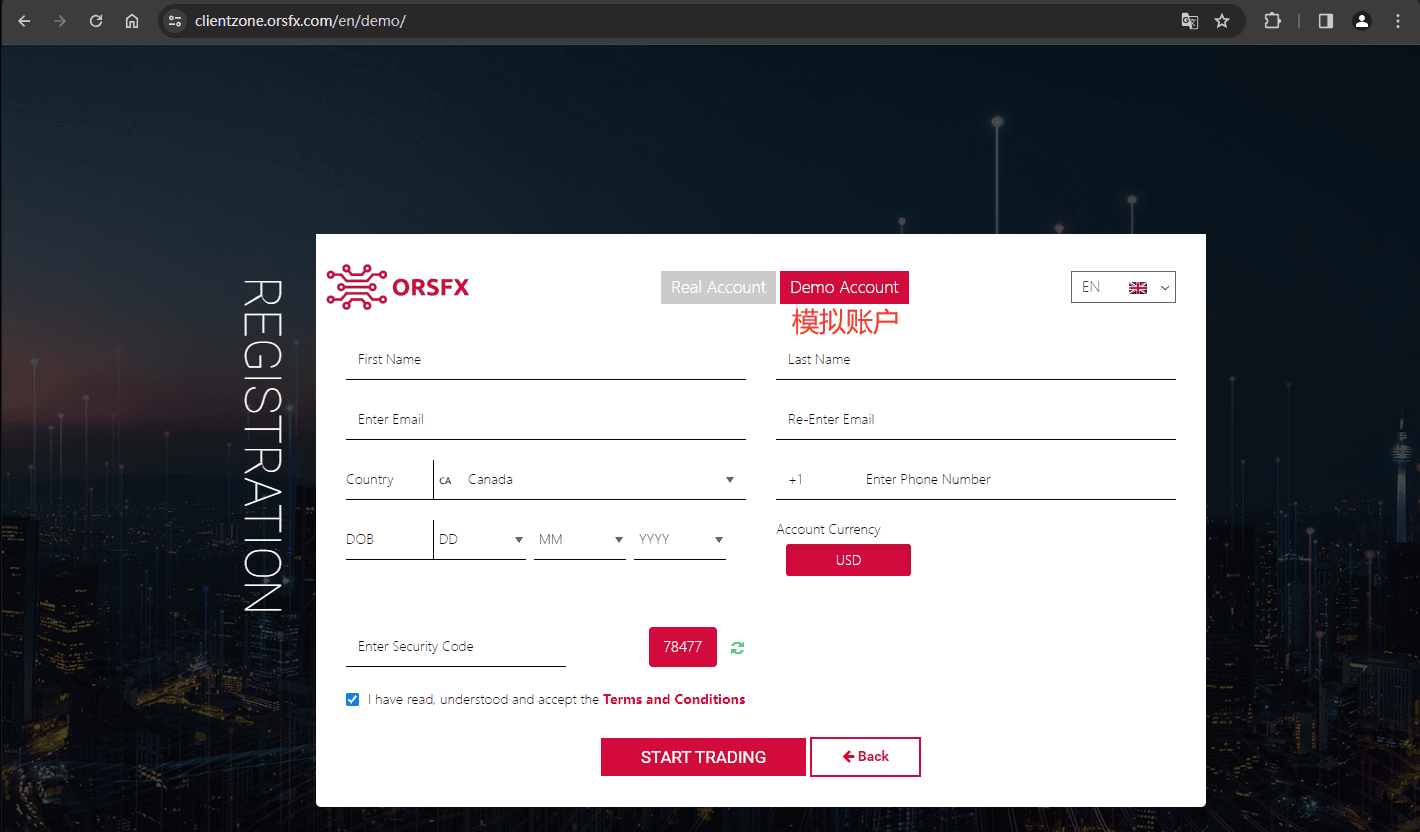
Task: Open the browser home page icon
Action: (x=132, y=21)
